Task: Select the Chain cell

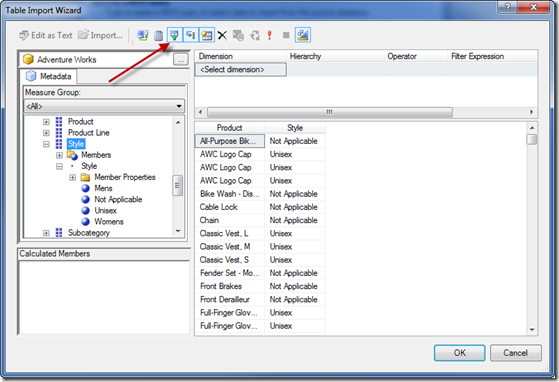Action: 230,220
